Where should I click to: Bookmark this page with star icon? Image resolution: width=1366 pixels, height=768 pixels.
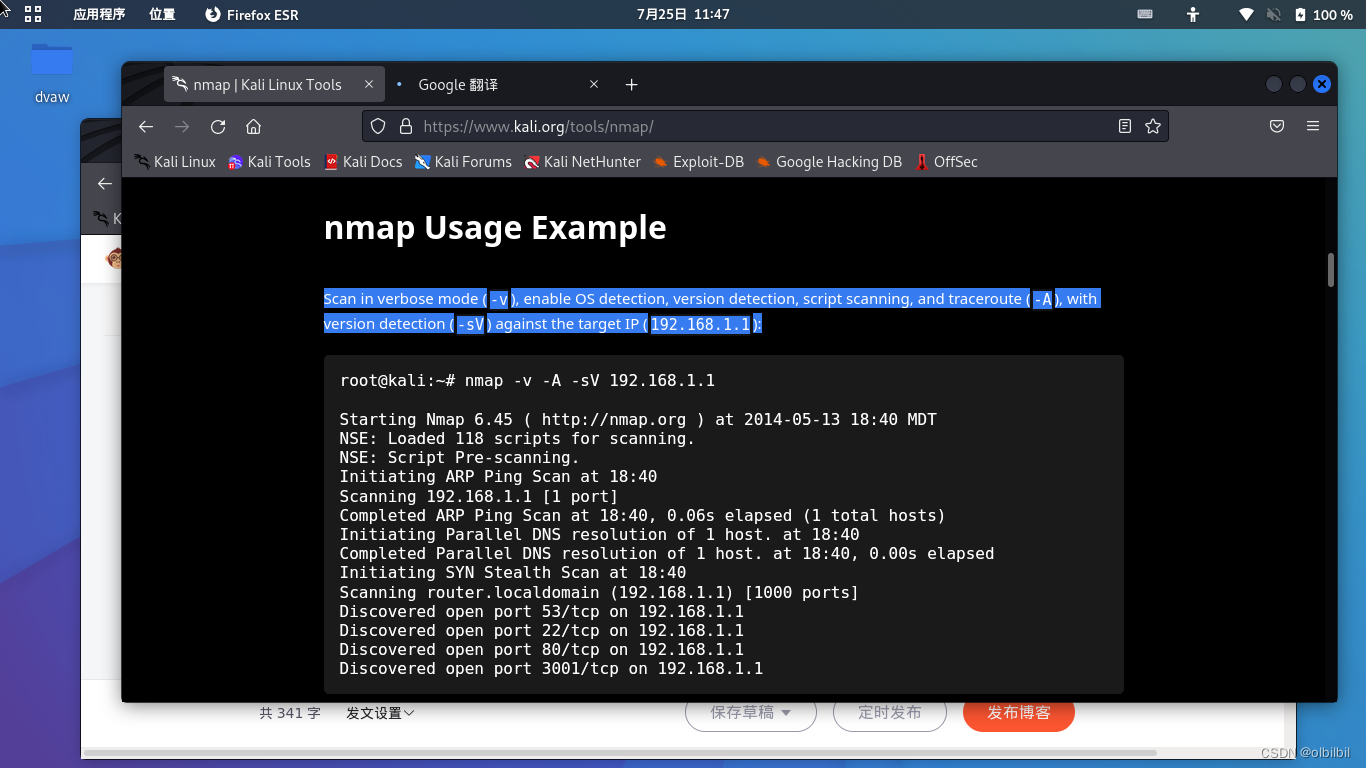coord(1153,126)
